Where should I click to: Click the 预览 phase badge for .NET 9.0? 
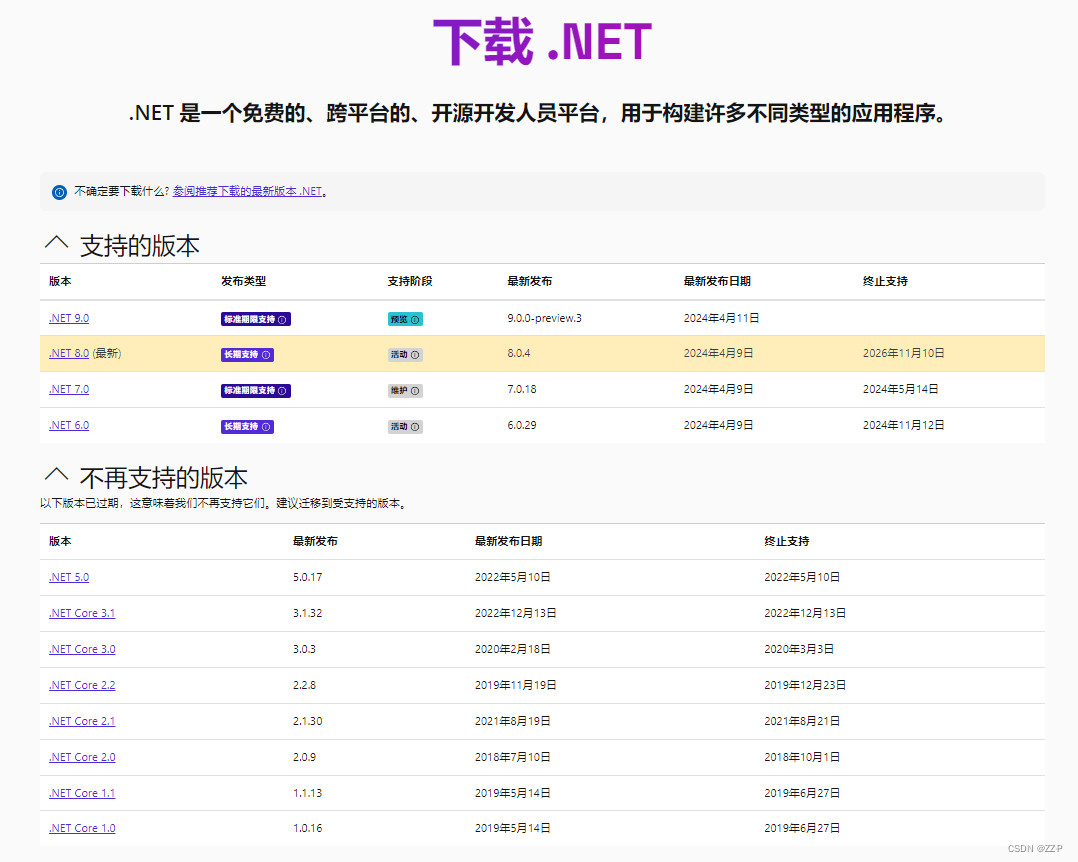pos(405,319)
